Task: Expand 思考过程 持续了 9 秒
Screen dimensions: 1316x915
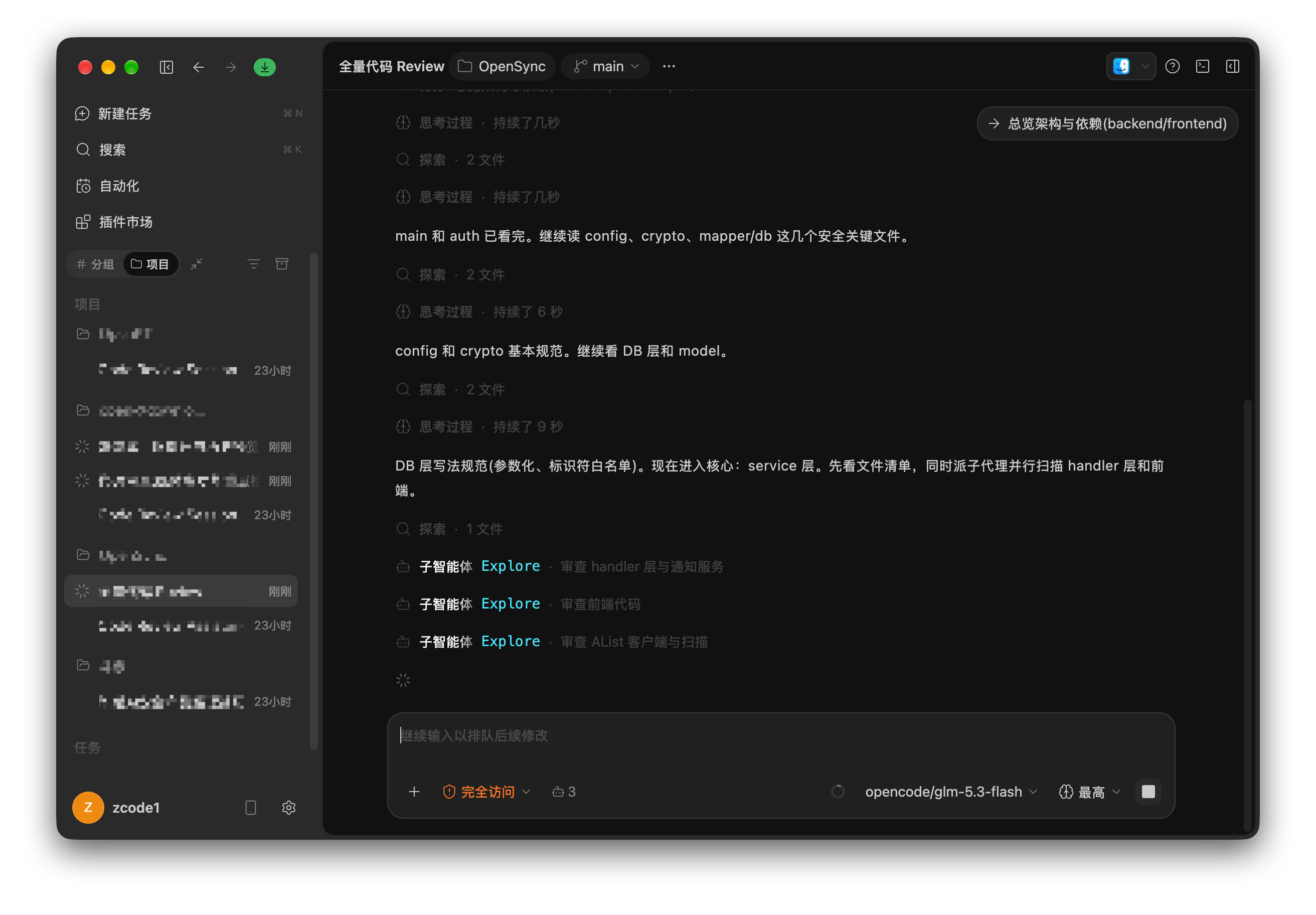Action: click(x=479, y=426)
